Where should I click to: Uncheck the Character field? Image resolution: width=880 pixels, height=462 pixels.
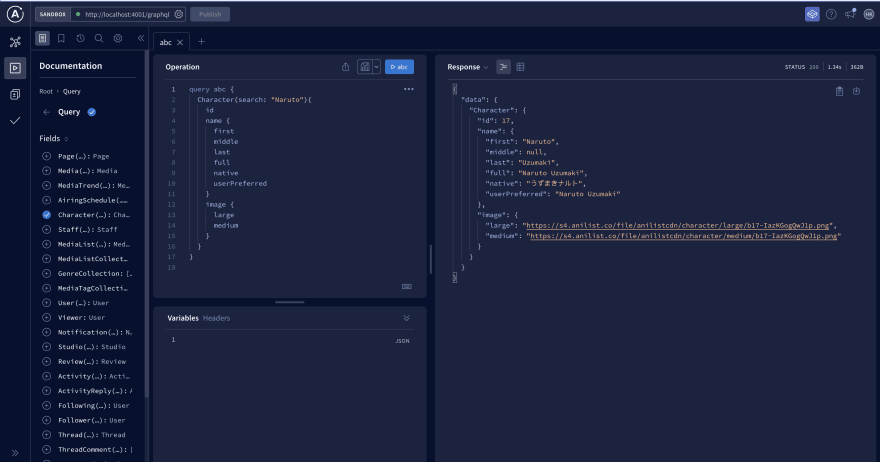tap(47, 214)
